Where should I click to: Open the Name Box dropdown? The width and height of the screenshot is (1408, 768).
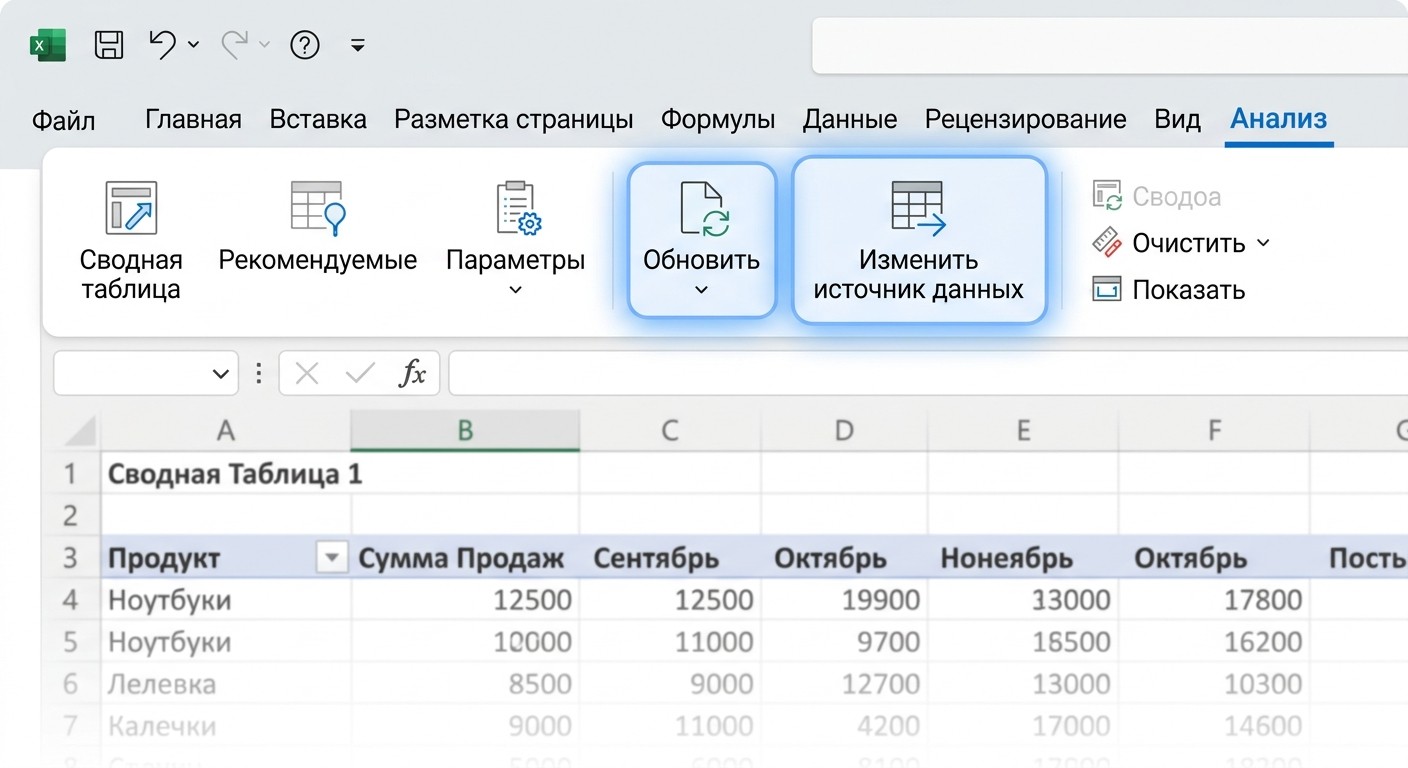pos(220,375)
